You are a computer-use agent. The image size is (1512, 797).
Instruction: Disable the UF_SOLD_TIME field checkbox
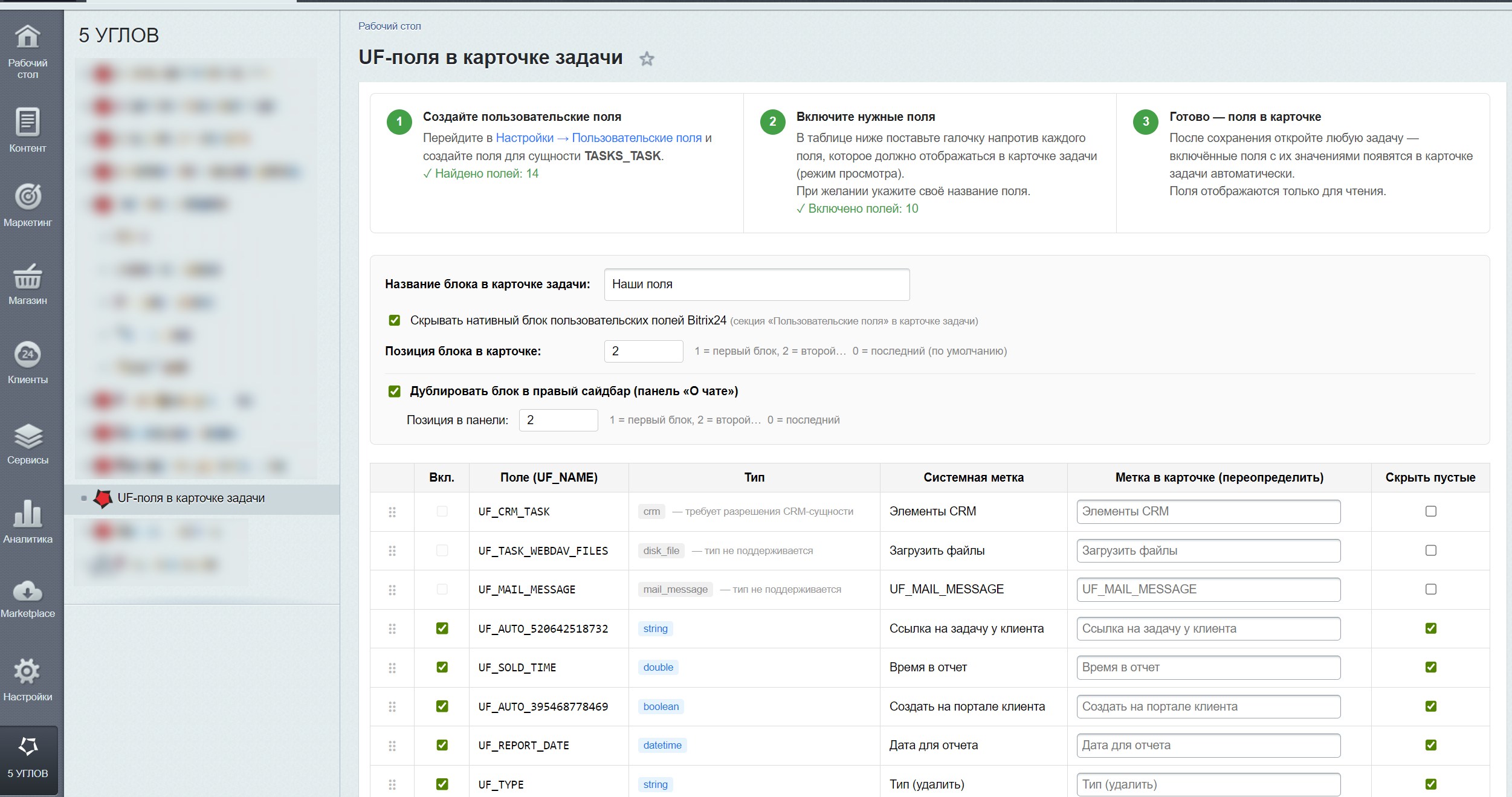(442, 667)
